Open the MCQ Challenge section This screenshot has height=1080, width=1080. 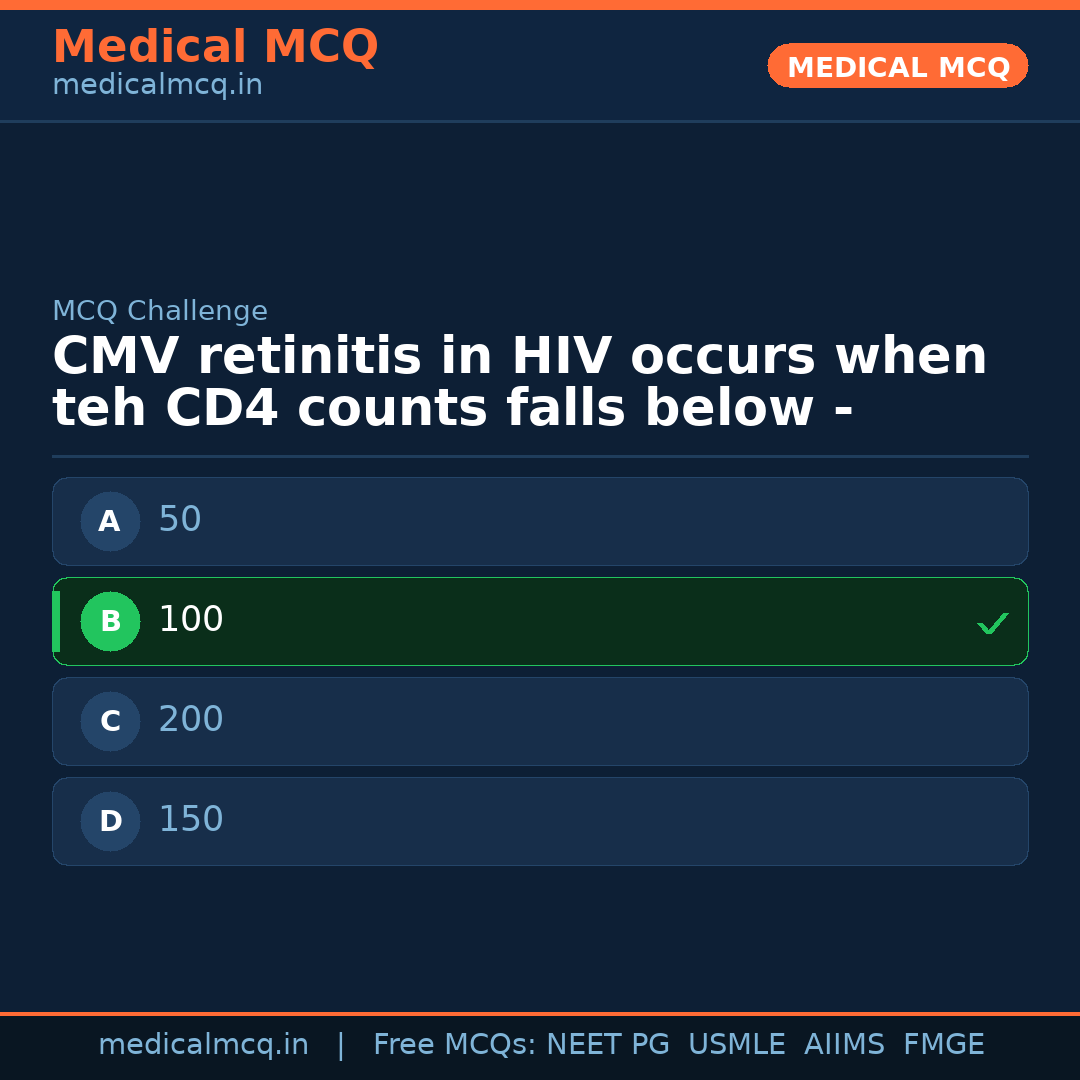160,311
